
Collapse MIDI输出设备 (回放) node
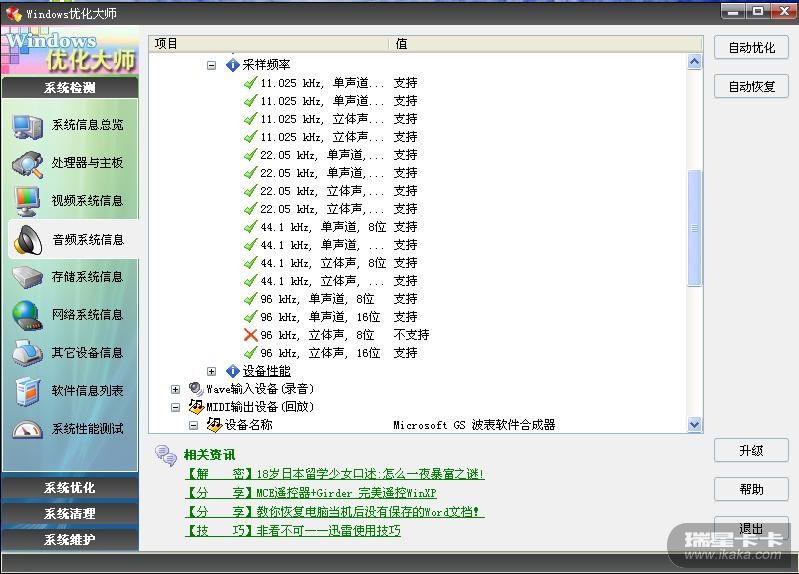tap(176, 407)
